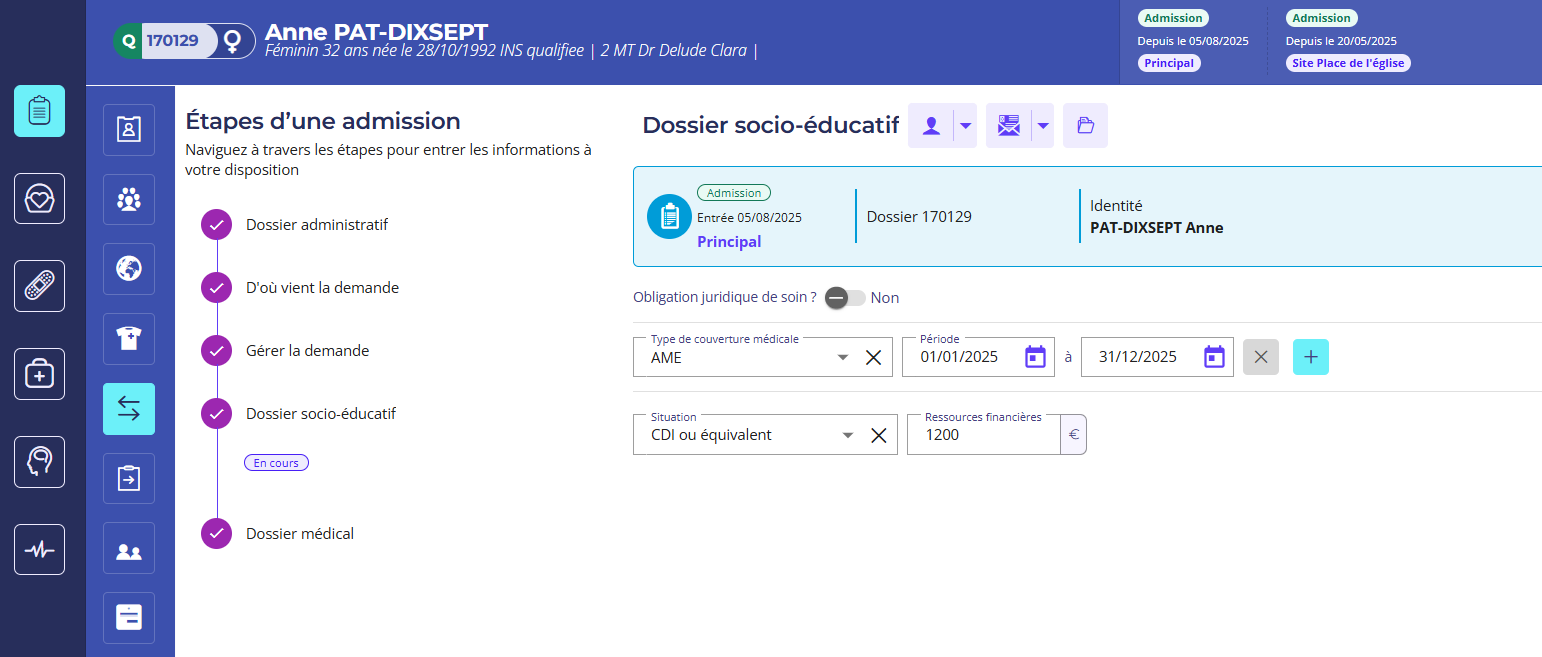Open the head profile psychology icon
This screenshot has width=1542, height=657.
[x=39, y=462]
